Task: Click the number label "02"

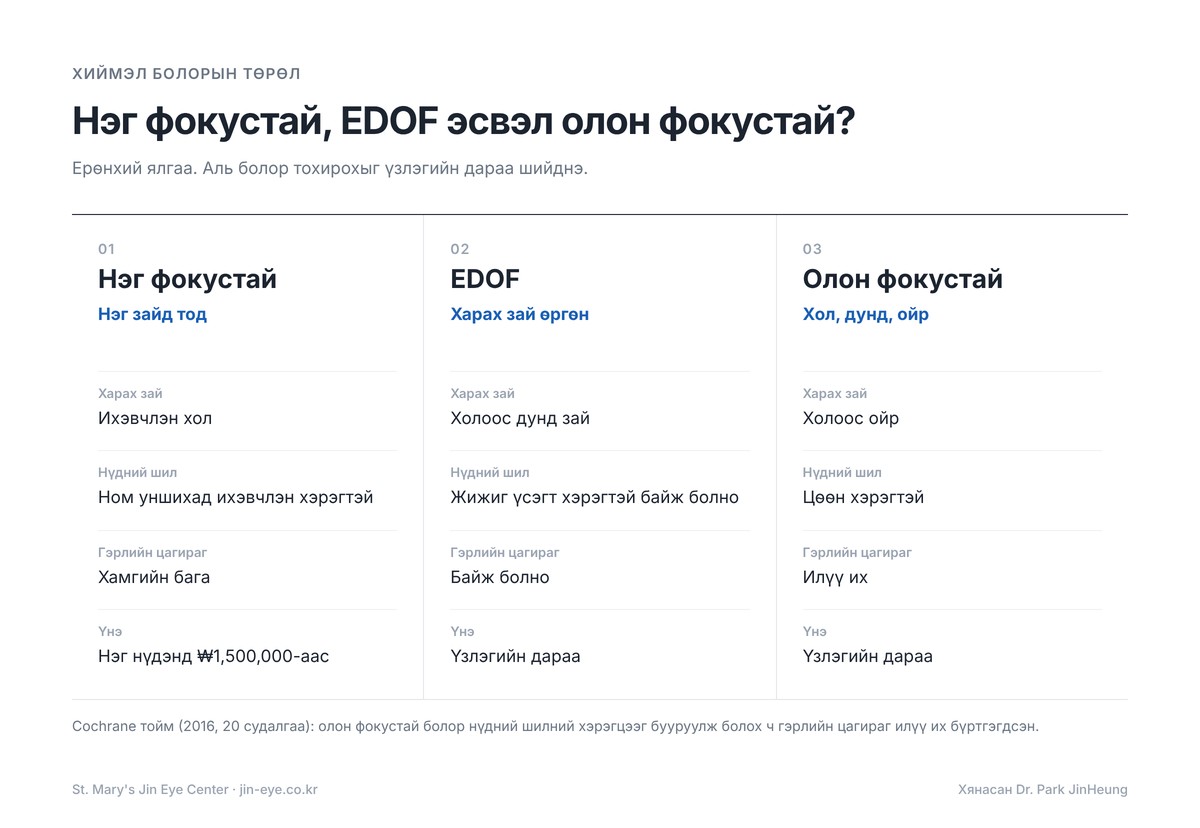Action: 460,249
